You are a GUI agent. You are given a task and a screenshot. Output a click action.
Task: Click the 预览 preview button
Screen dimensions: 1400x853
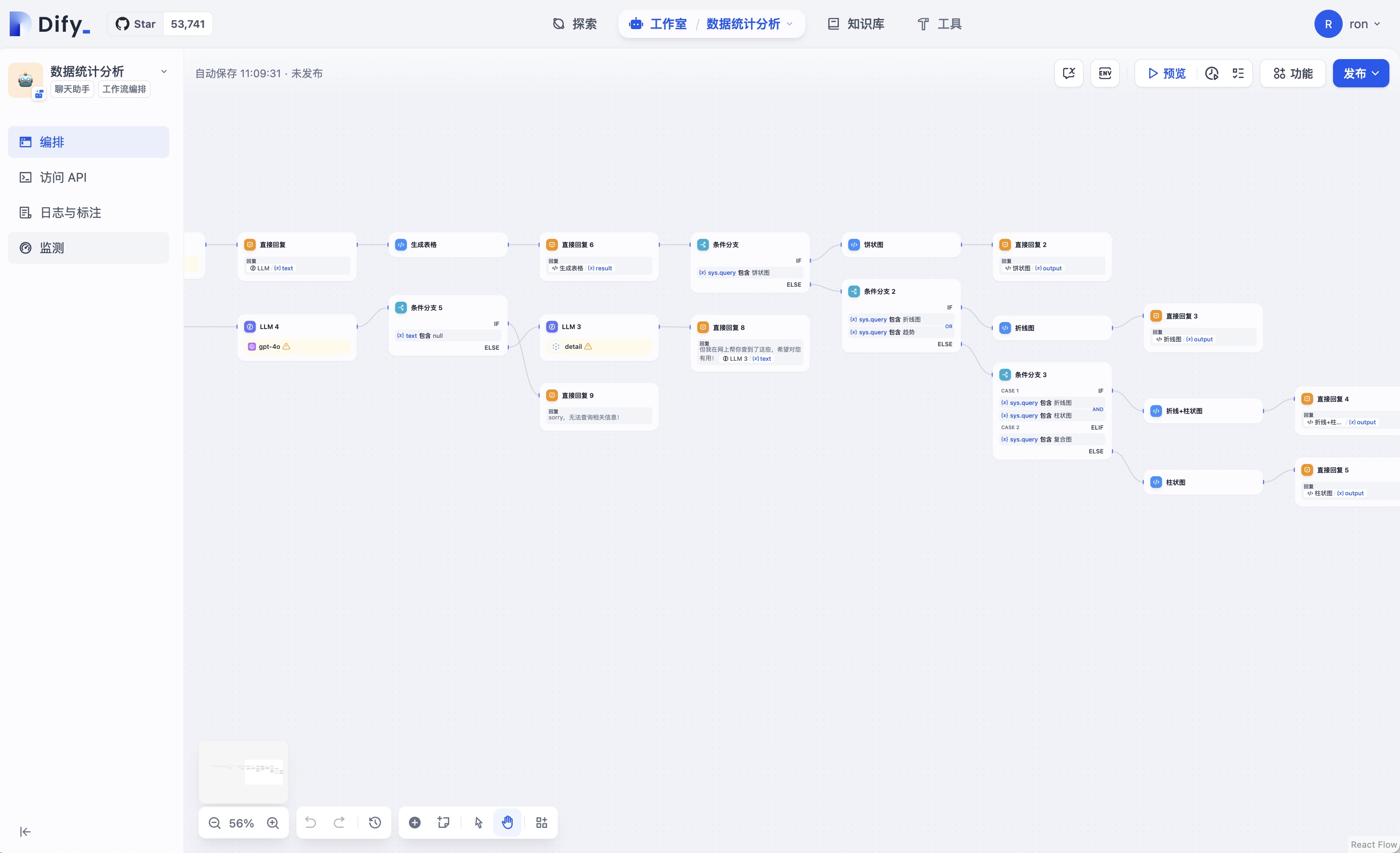point(1166,73)
